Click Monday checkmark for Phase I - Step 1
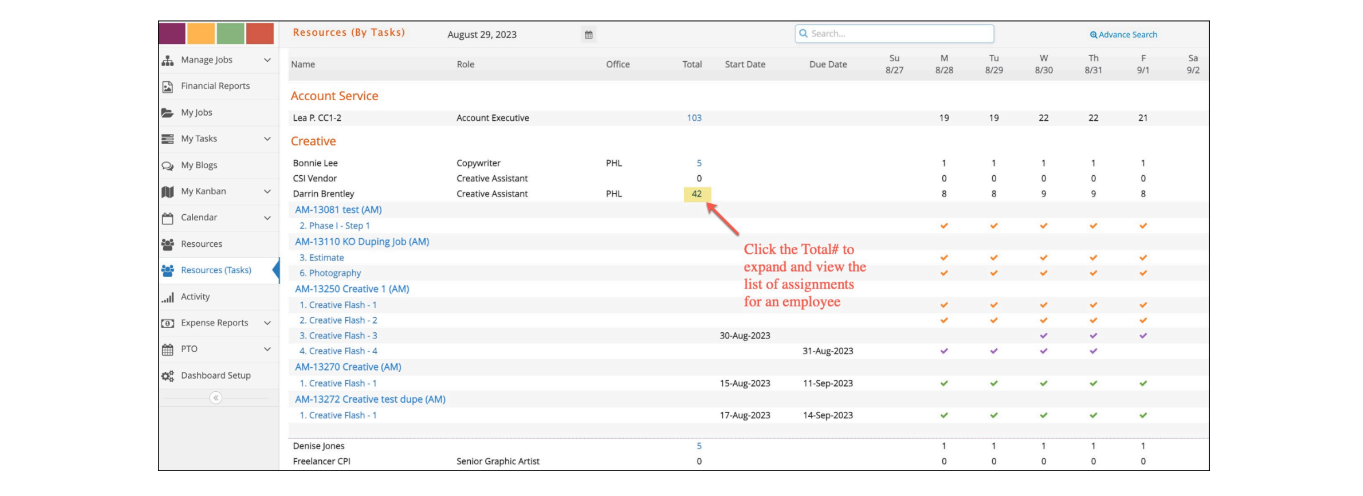 click(944, 226)
